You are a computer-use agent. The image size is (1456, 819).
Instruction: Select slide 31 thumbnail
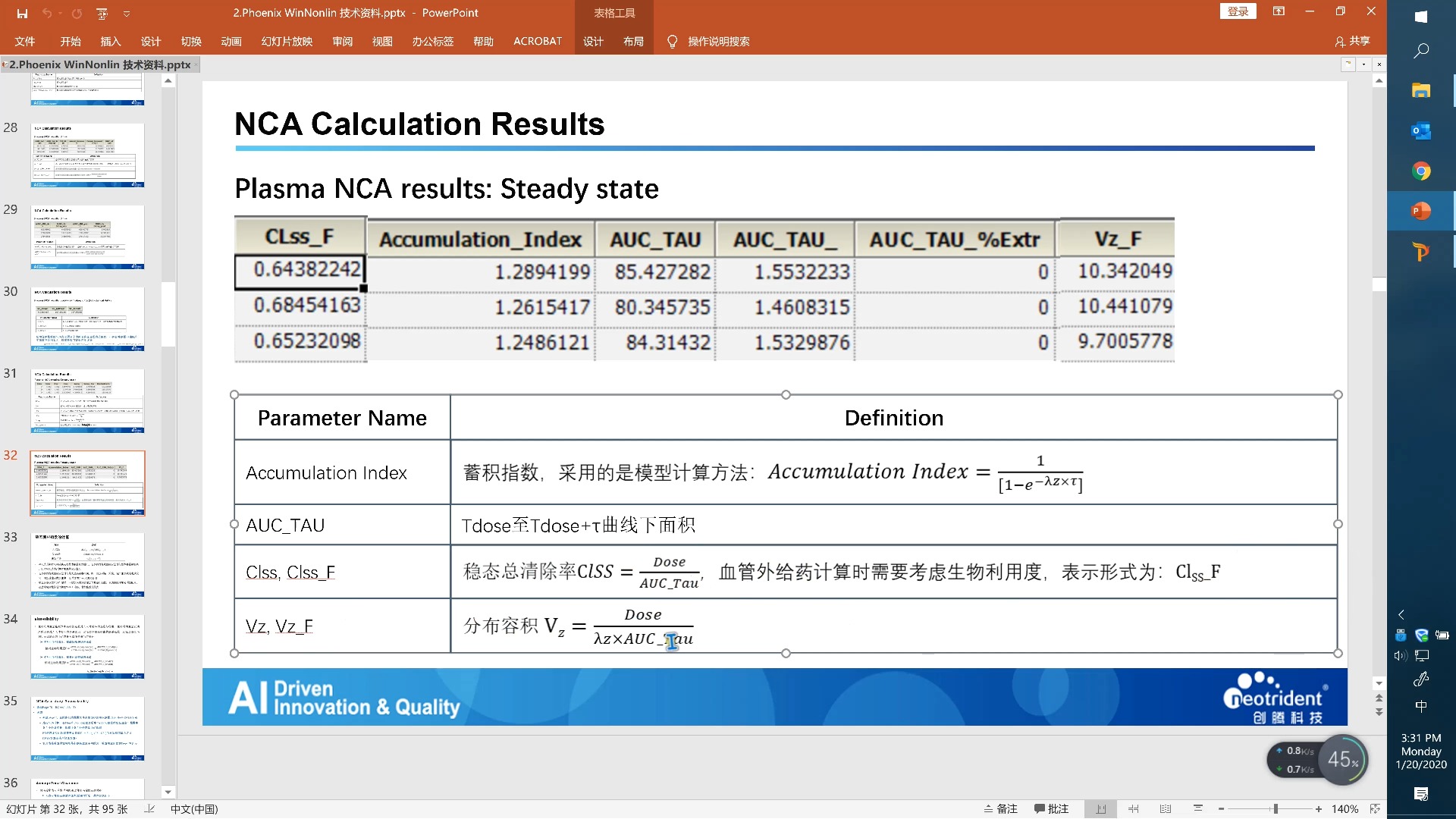tap(87, 401)
